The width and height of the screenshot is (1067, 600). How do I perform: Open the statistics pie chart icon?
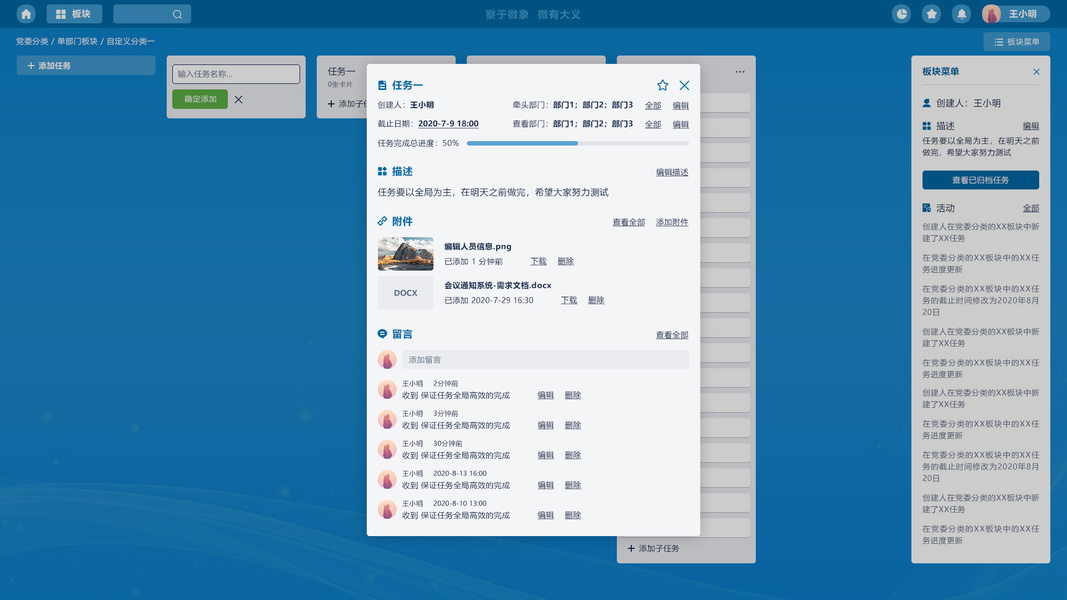point(901,14)
